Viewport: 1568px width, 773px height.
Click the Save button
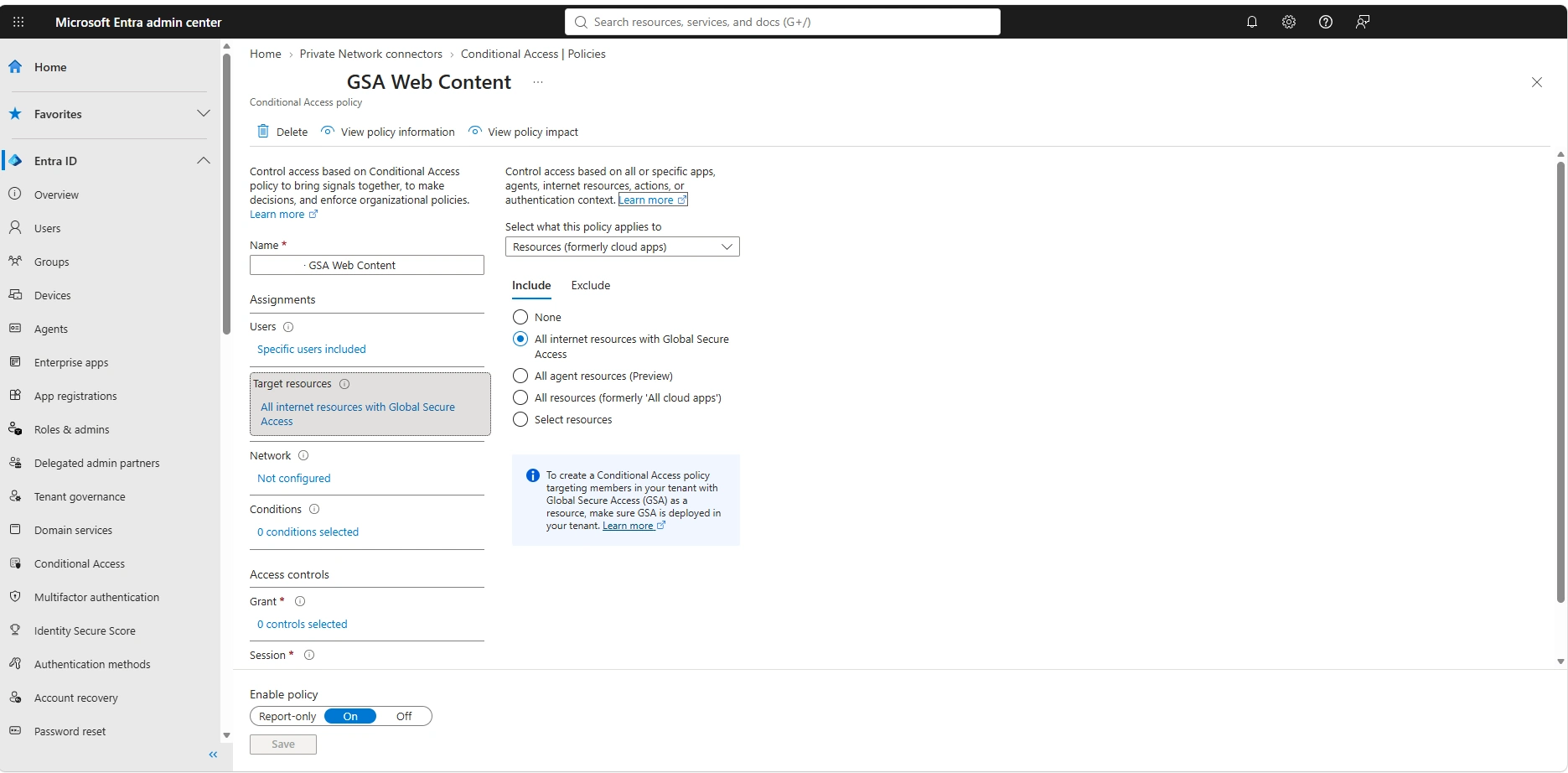283,744
